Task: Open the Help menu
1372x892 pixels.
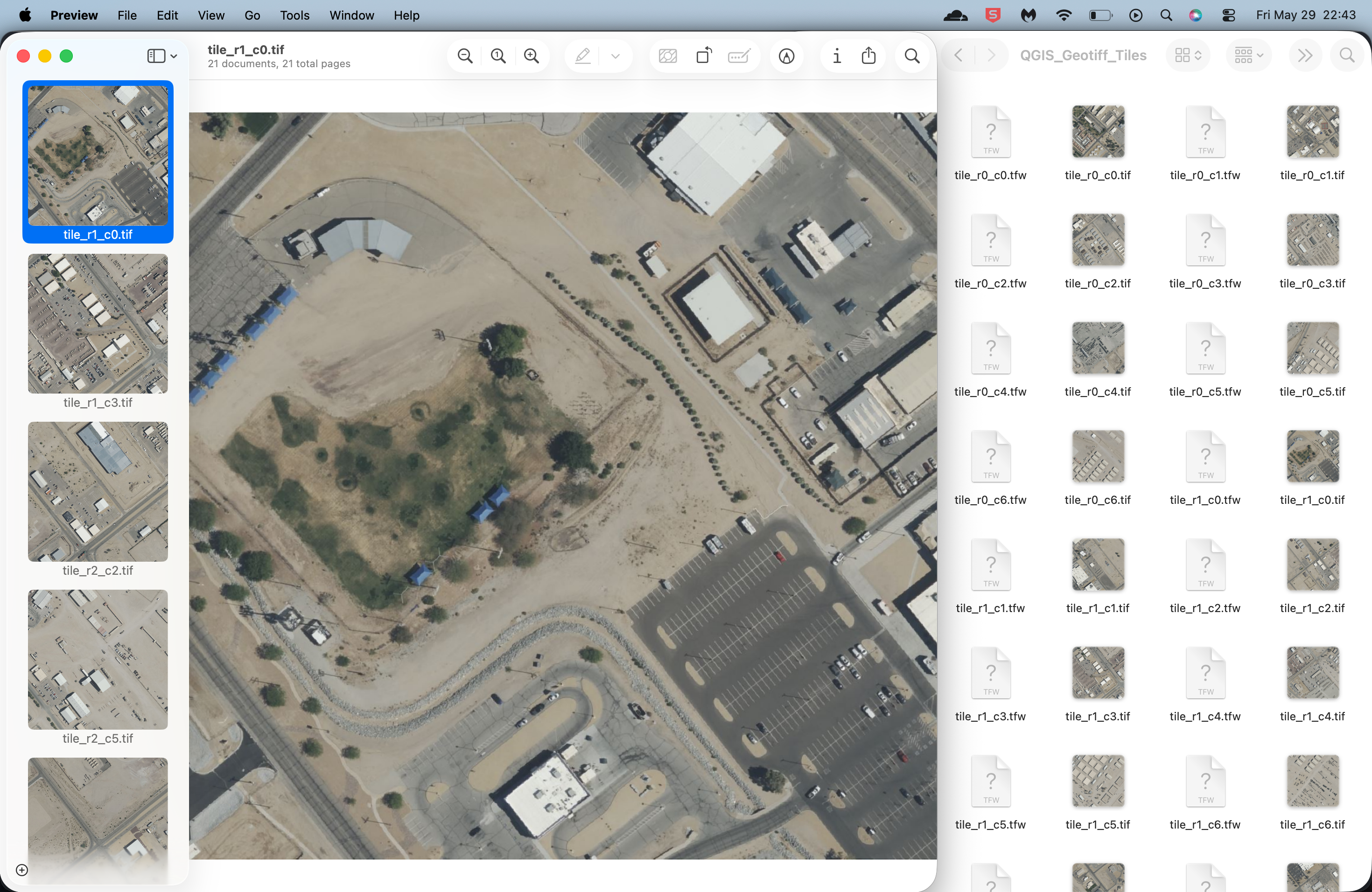Action: [406, 15]
